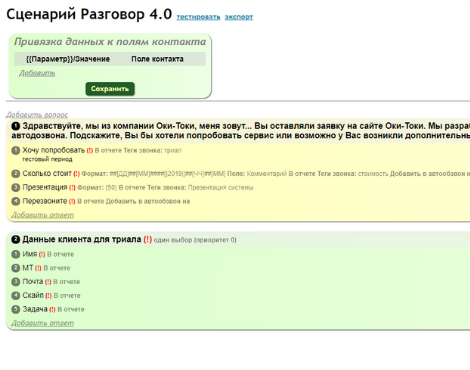470x370 pixels.
Task: Click «Добавить ответ» in the yellow block
Action: [43, 215]
